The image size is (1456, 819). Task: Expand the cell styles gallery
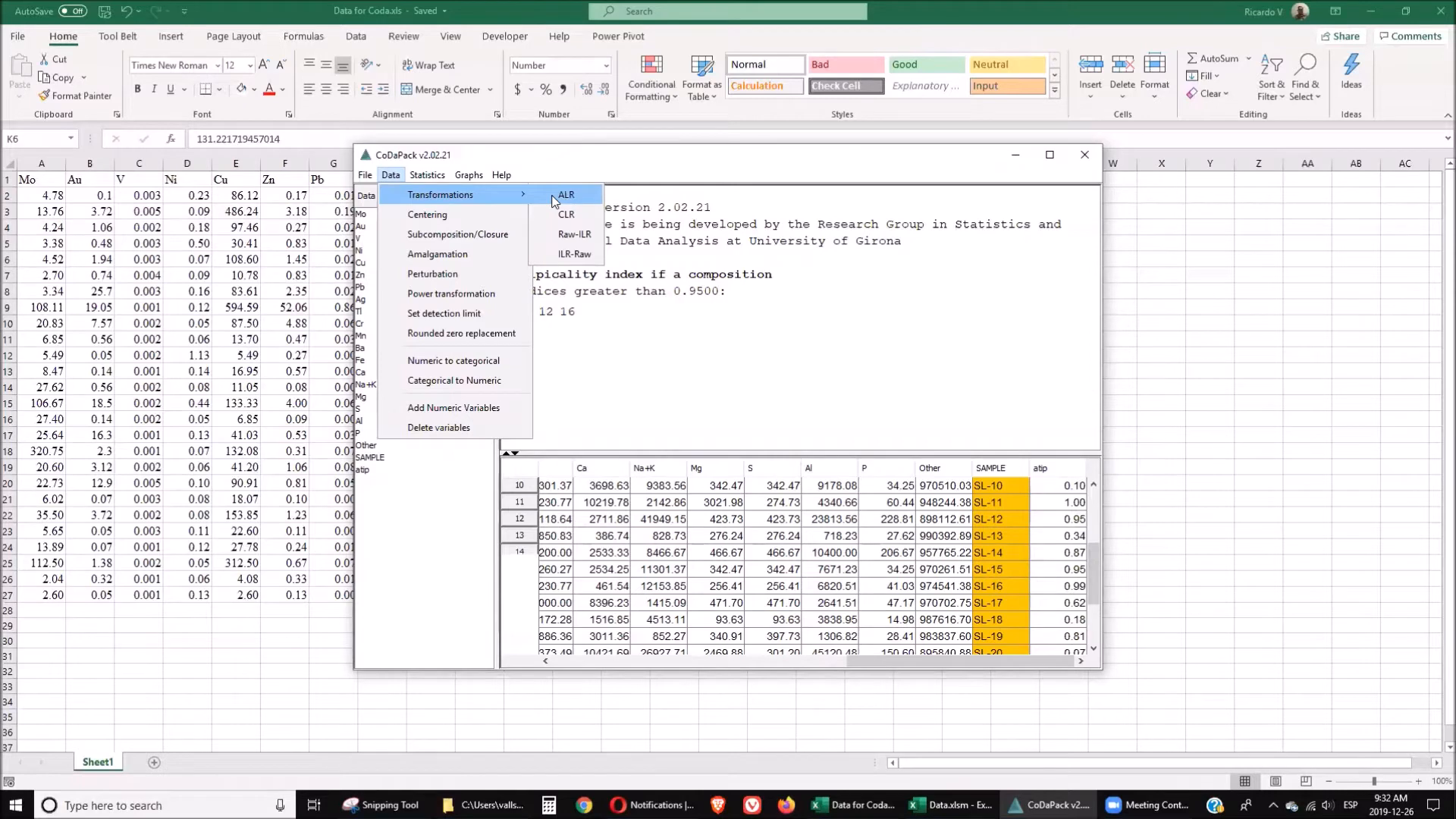point(1054,91)
